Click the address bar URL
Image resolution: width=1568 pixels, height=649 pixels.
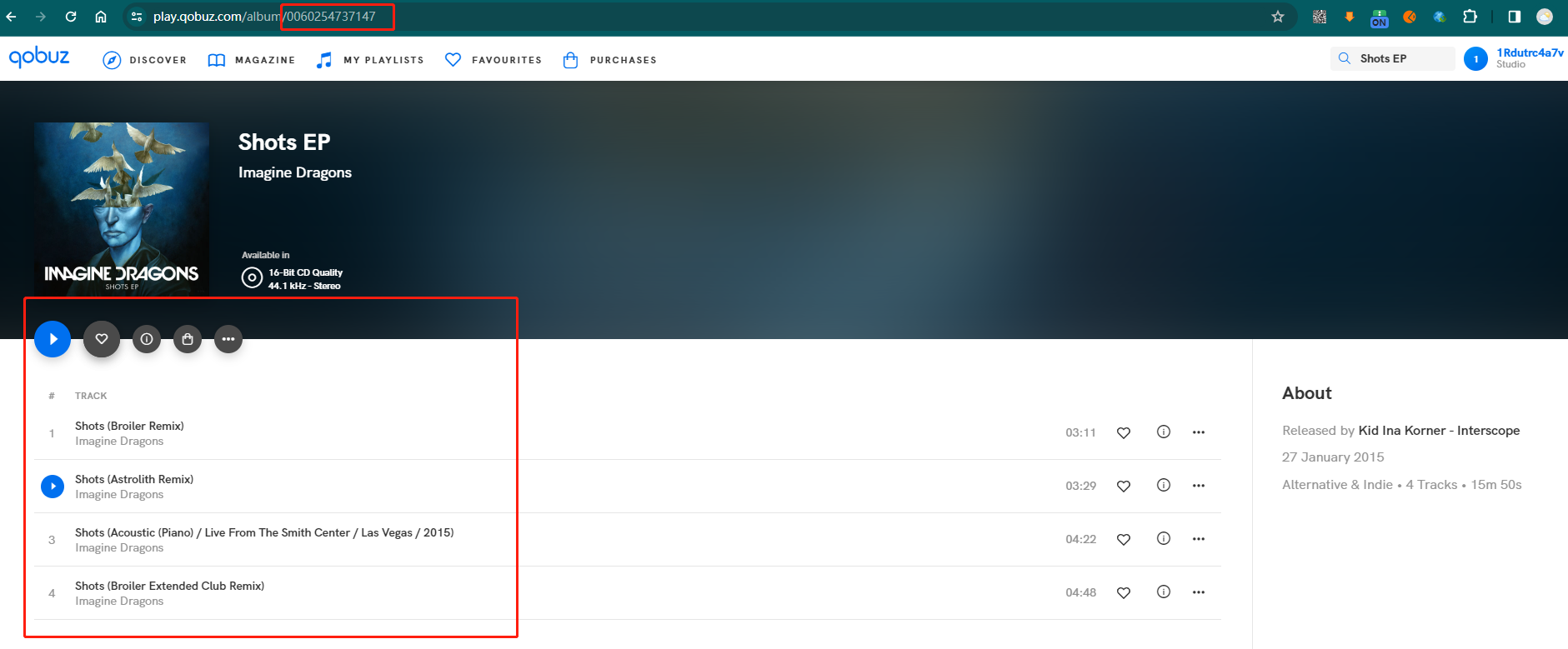(264, 17)
